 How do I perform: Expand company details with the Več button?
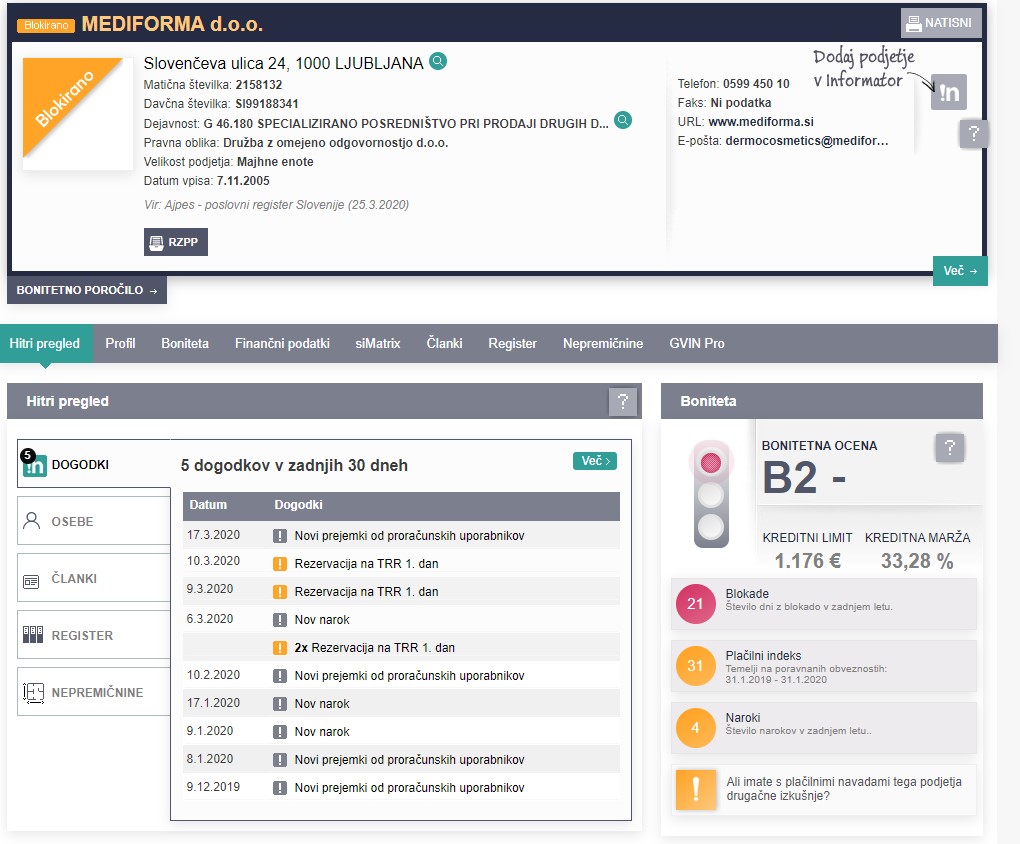click(x=960, y=271)
